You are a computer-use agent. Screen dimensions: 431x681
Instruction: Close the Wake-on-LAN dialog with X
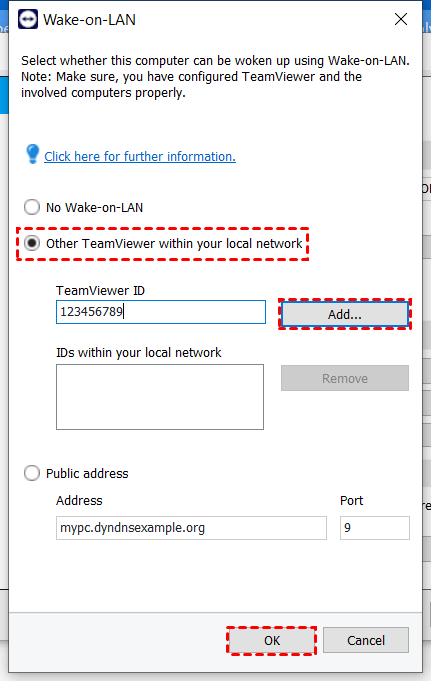401,19
